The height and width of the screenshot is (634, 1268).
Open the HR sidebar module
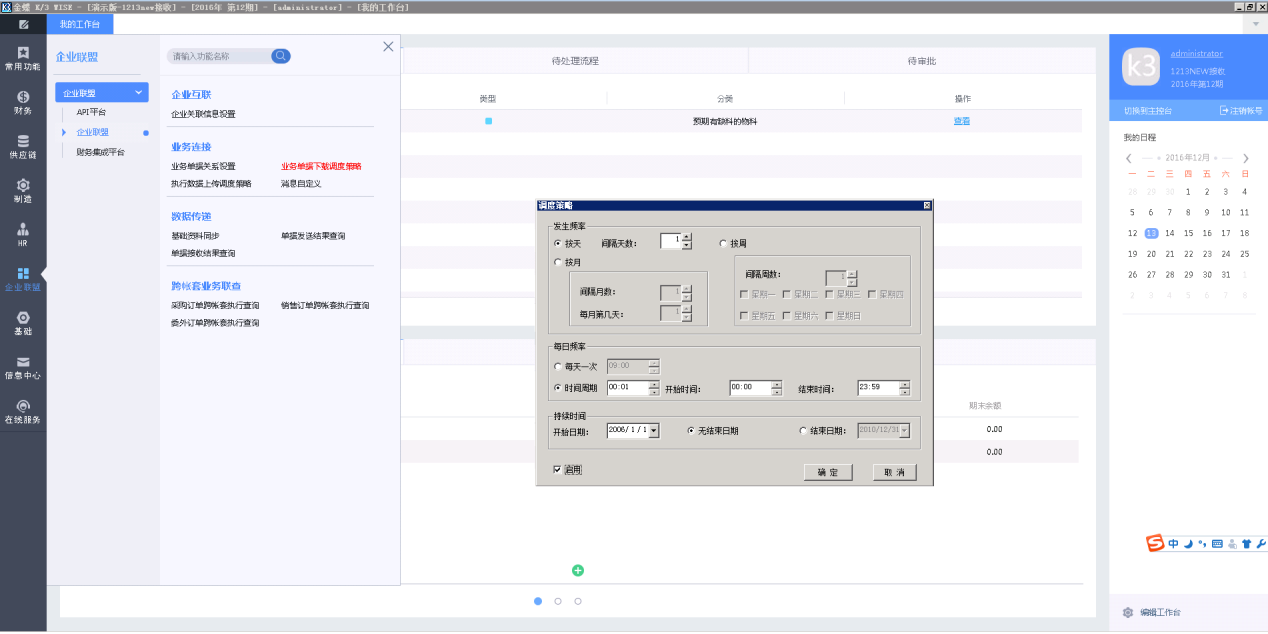(22, 234)
